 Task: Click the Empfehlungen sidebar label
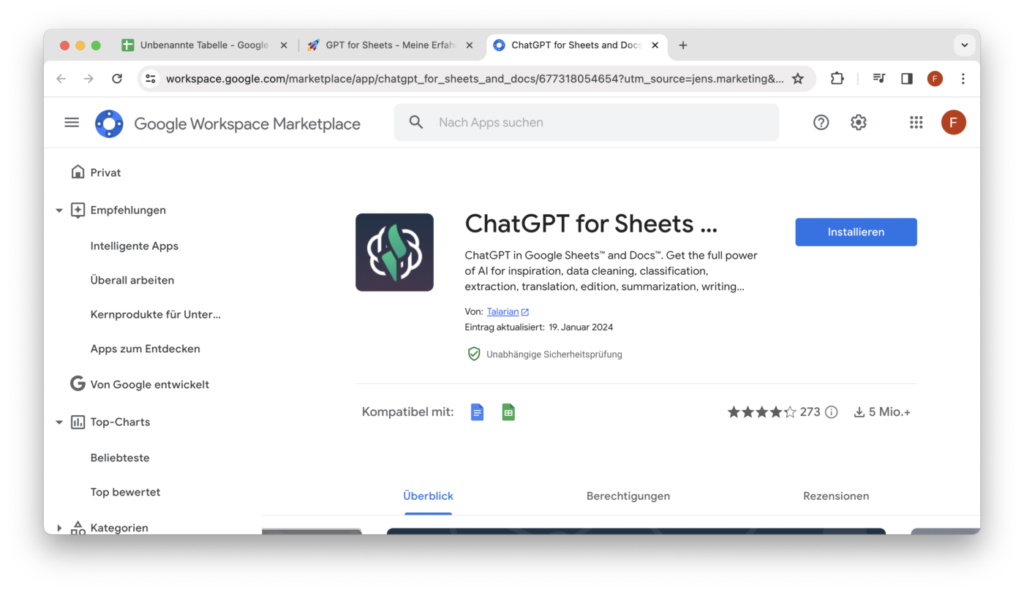click(128, 210)
